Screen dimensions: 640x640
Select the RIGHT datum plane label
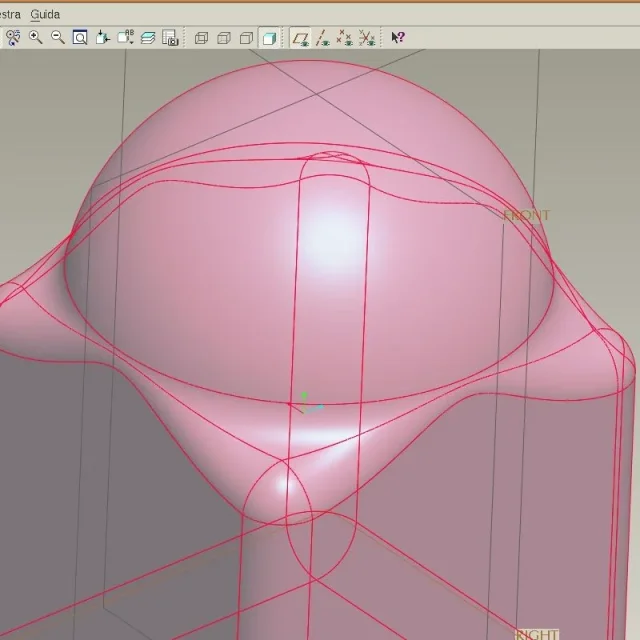537,634
